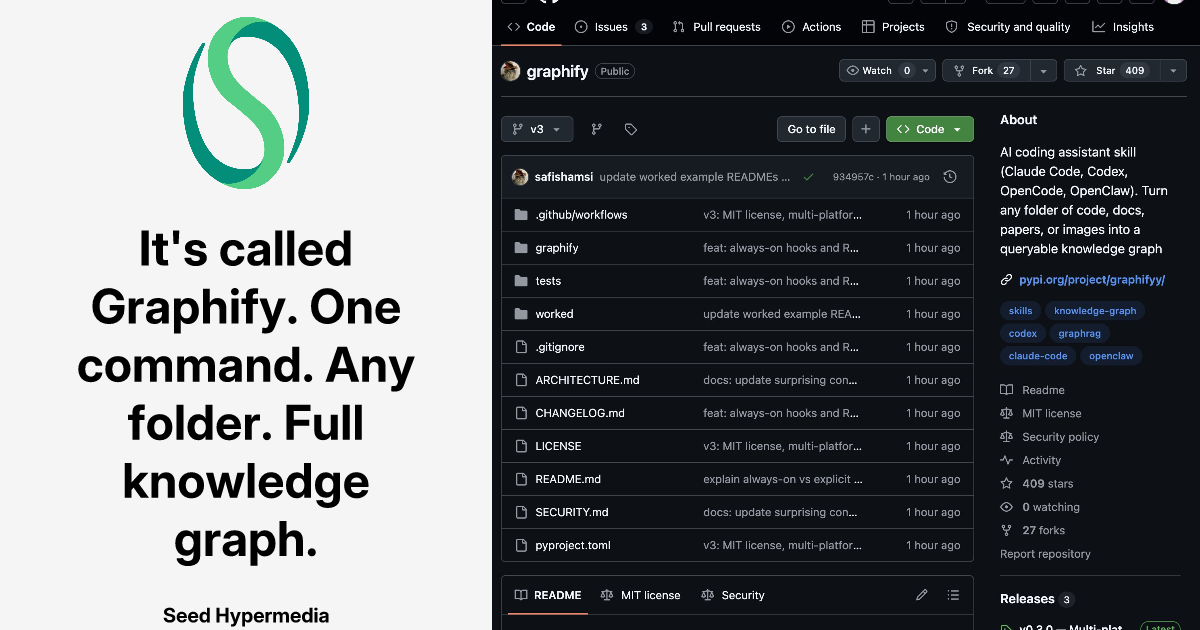Screen dimensions: 1200x630
Task: Open the v3 branch selector dropdown
Action: tap(537, 129)
